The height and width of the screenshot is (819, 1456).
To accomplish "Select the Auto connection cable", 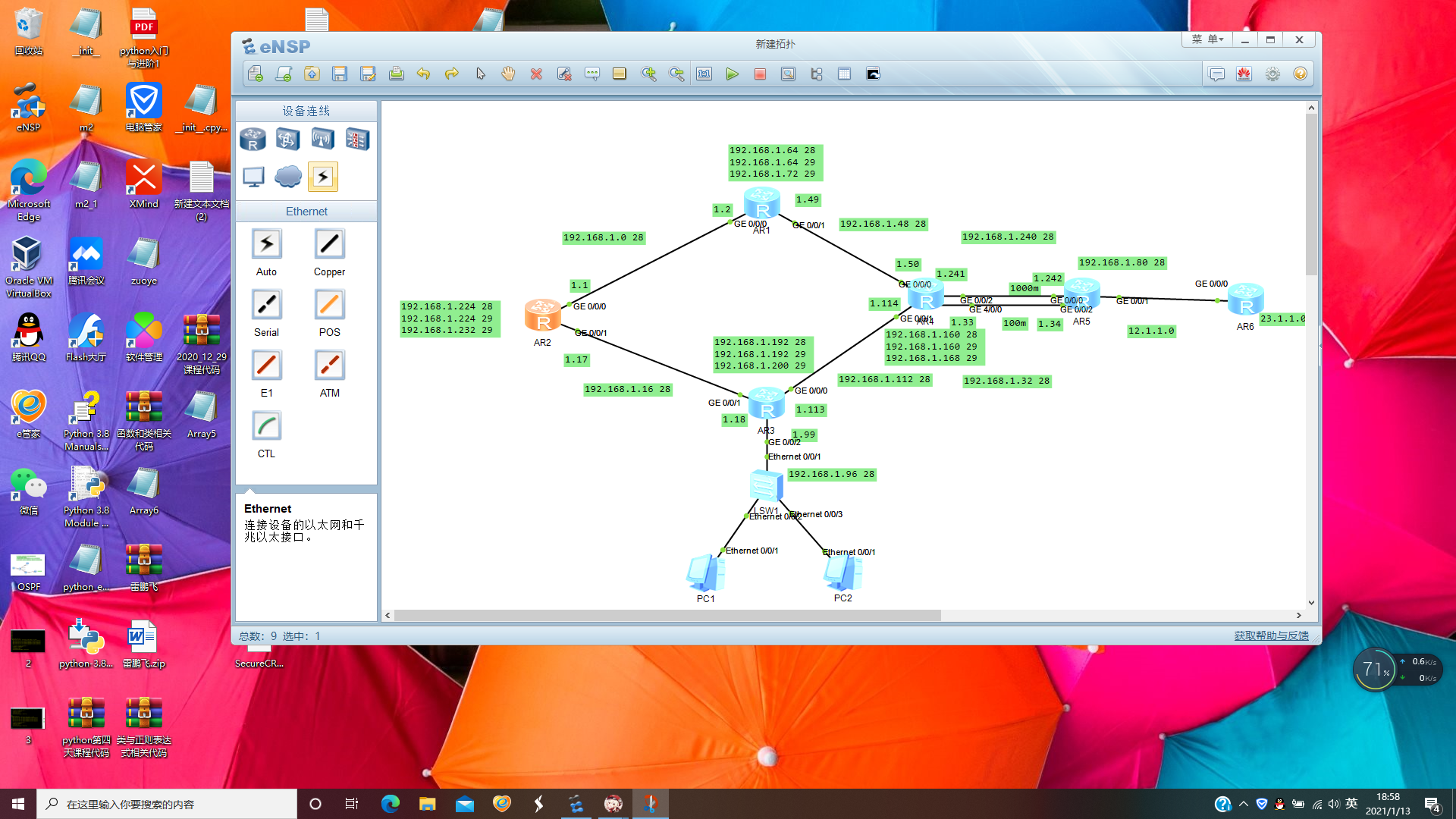I will point(266,244).
